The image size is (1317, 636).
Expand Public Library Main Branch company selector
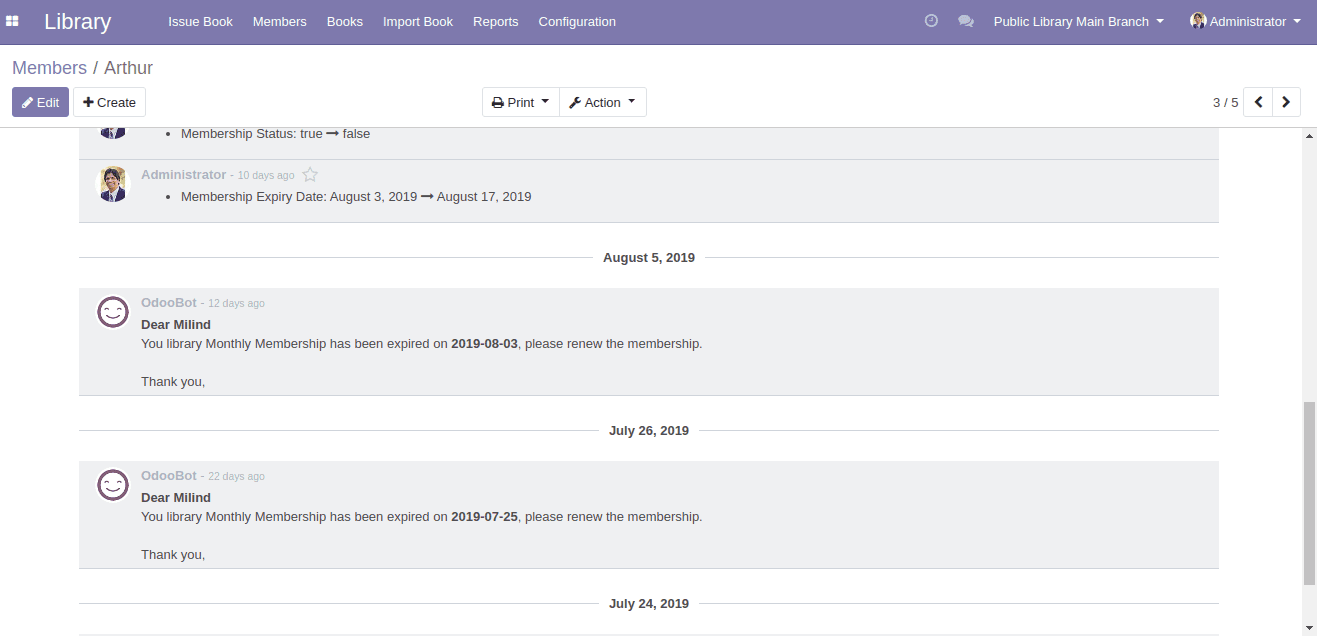pos(1079,21)
